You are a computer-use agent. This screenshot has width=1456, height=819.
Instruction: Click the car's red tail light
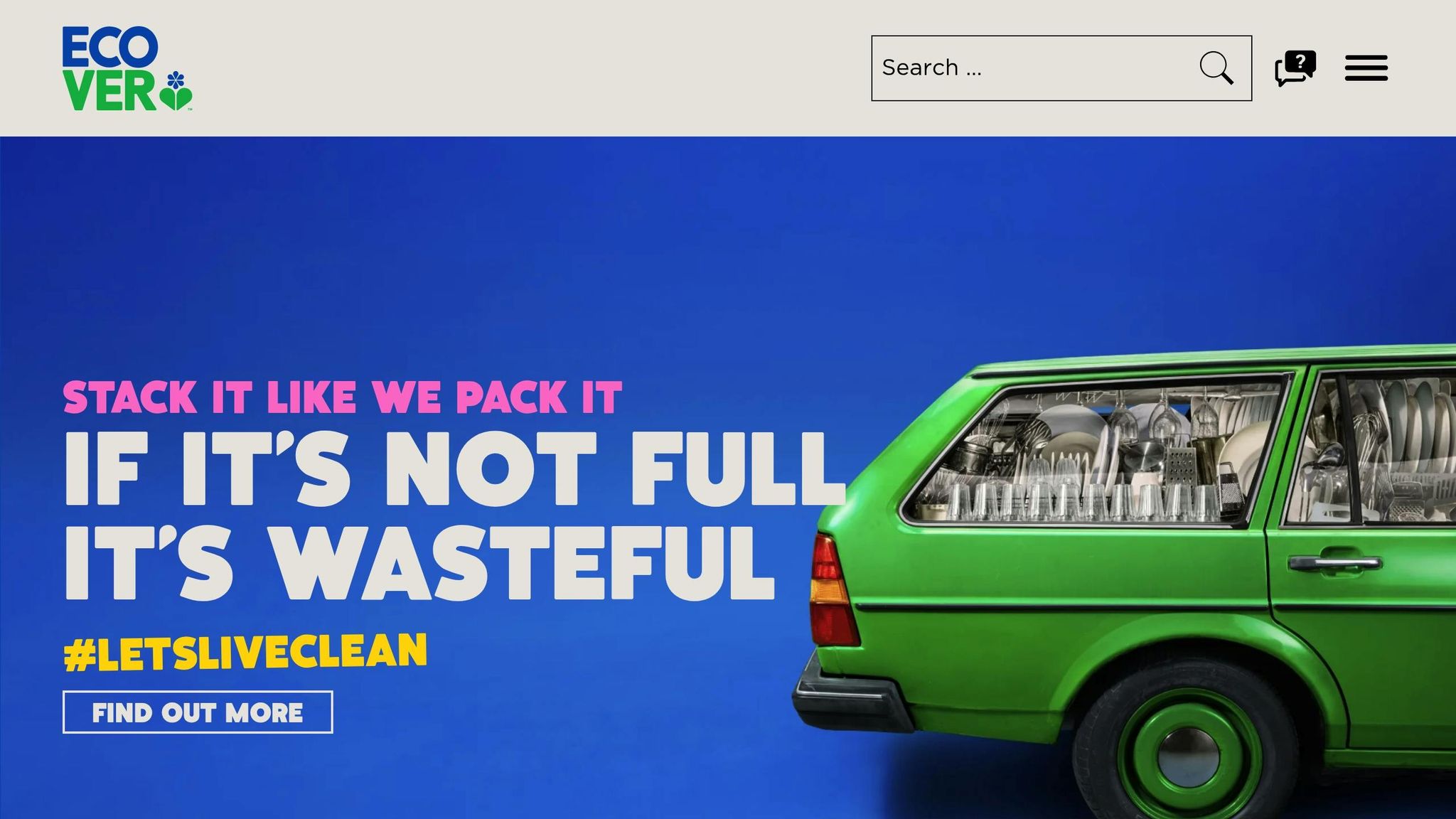832,590
